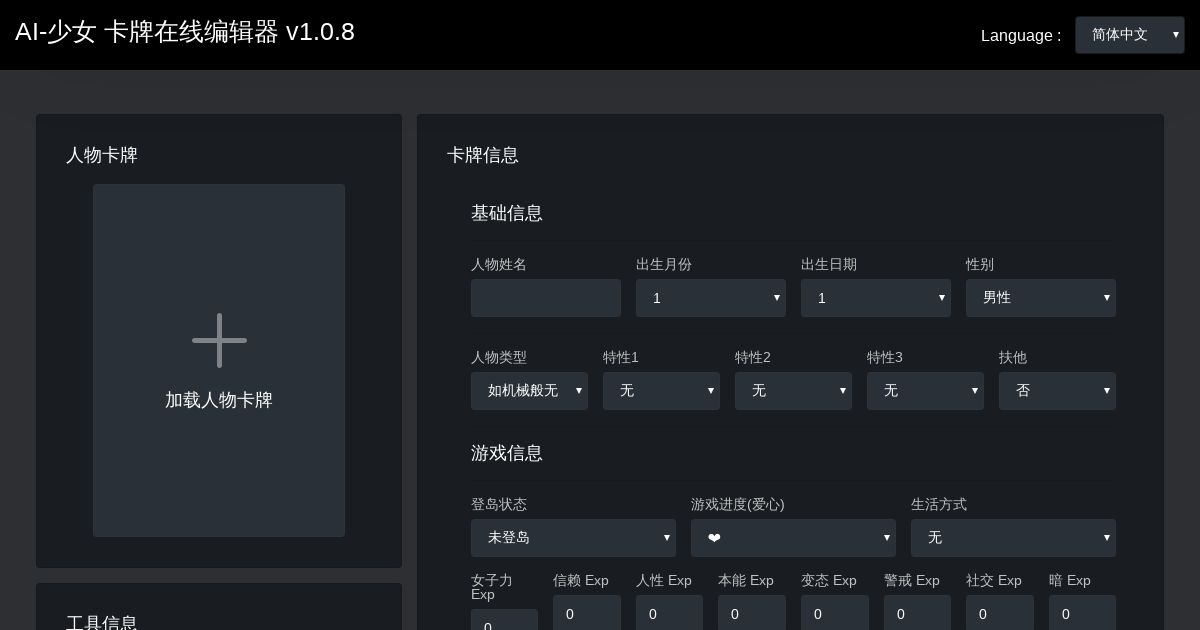Image resolution: width=1200 pixels, height=630 pixels.
Task: Click the 暗 Exp input field
Action: 1082,613
